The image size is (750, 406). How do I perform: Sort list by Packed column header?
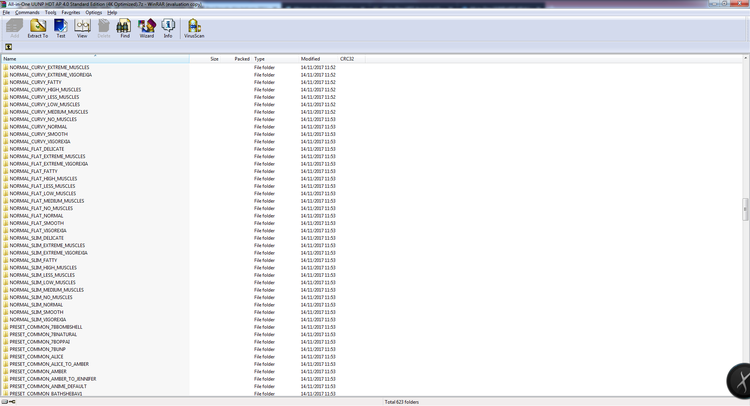click(236, 59)
